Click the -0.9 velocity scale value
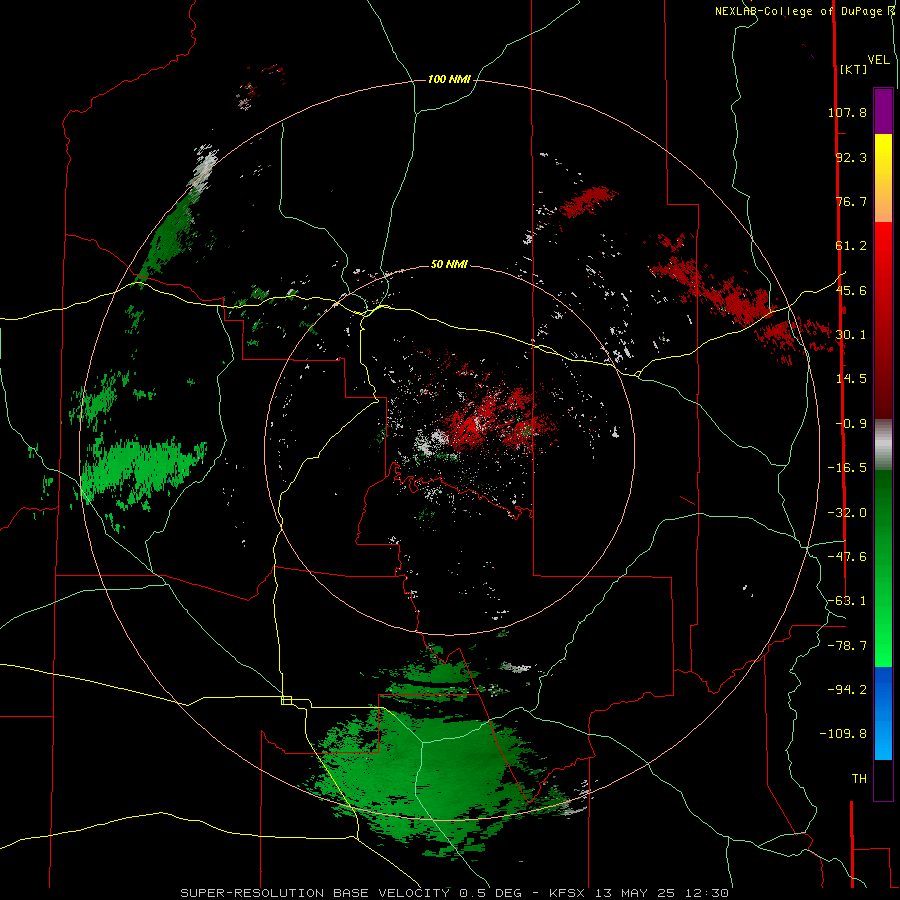 pyautogui.click(x=851, y=424)
